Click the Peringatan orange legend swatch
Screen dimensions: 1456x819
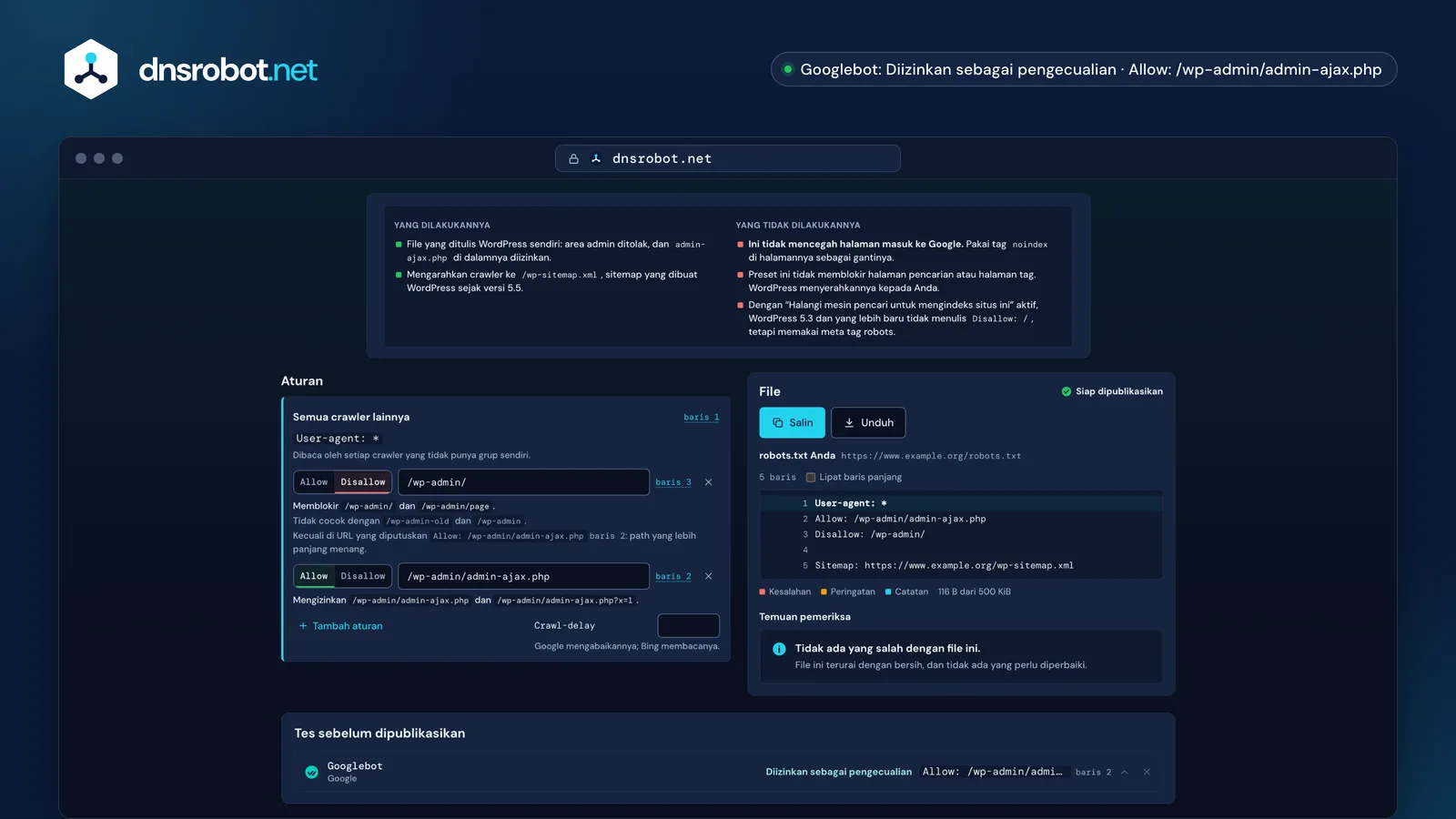[x=824, y=591]
